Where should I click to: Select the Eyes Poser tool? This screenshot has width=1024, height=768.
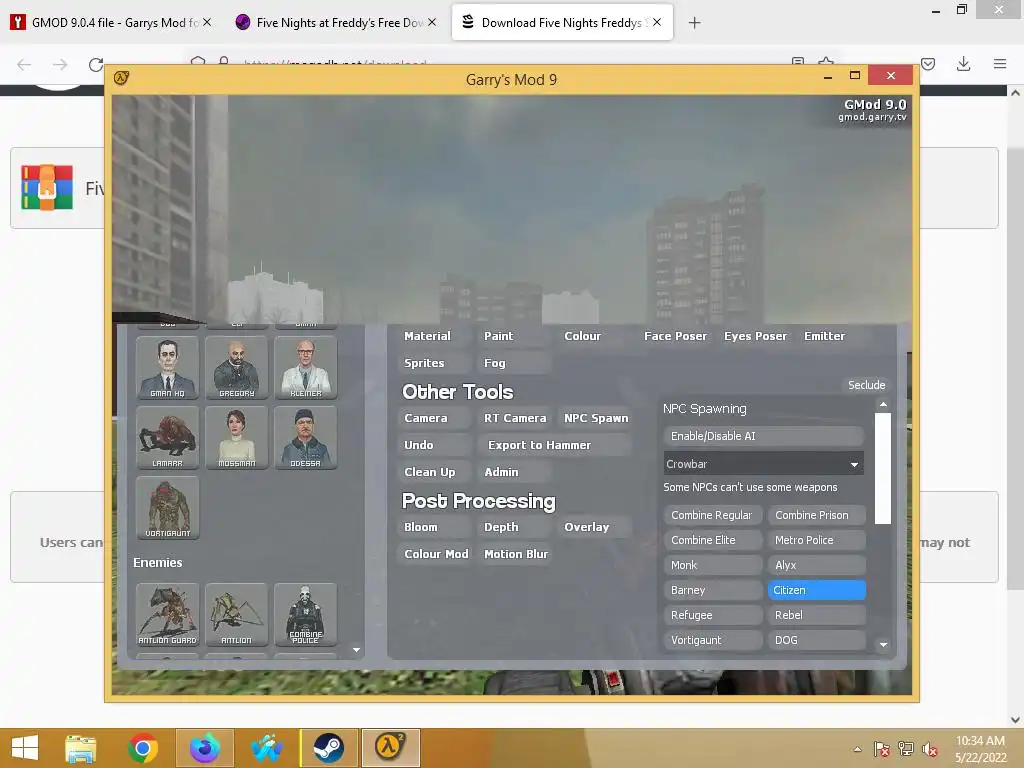[755, 336]
